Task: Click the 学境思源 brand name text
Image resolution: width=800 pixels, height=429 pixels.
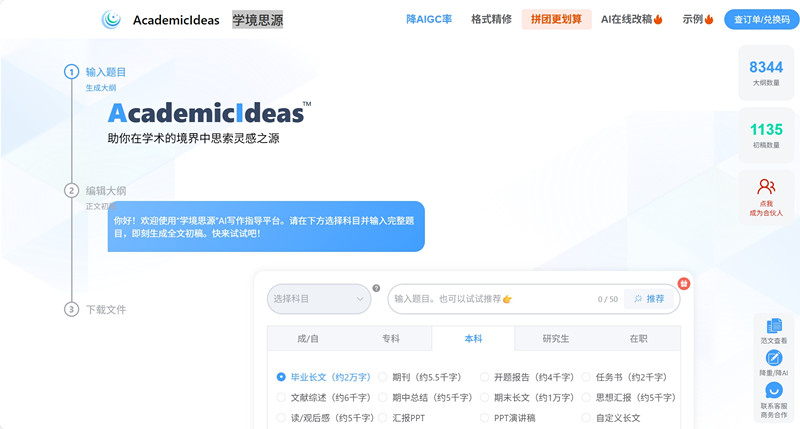Action: (258, 19)
